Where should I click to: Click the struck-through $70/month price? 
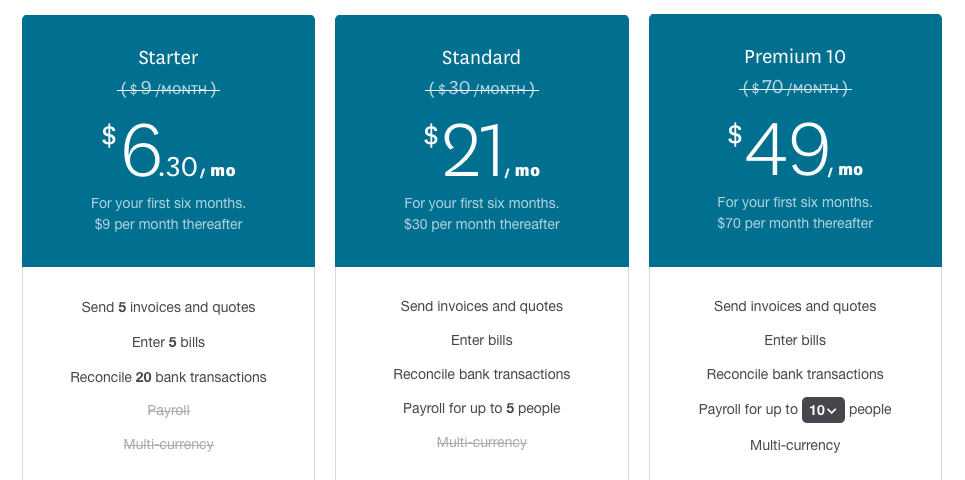point(795,88)
